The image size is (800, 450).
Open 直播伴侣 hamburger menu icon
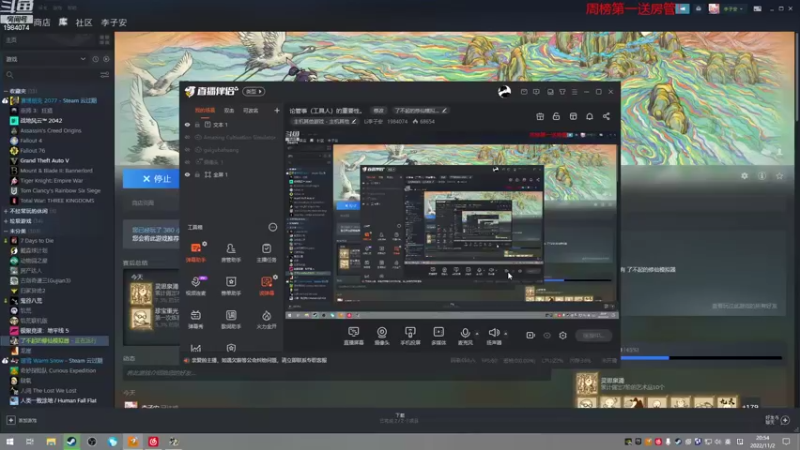point(574,92)
